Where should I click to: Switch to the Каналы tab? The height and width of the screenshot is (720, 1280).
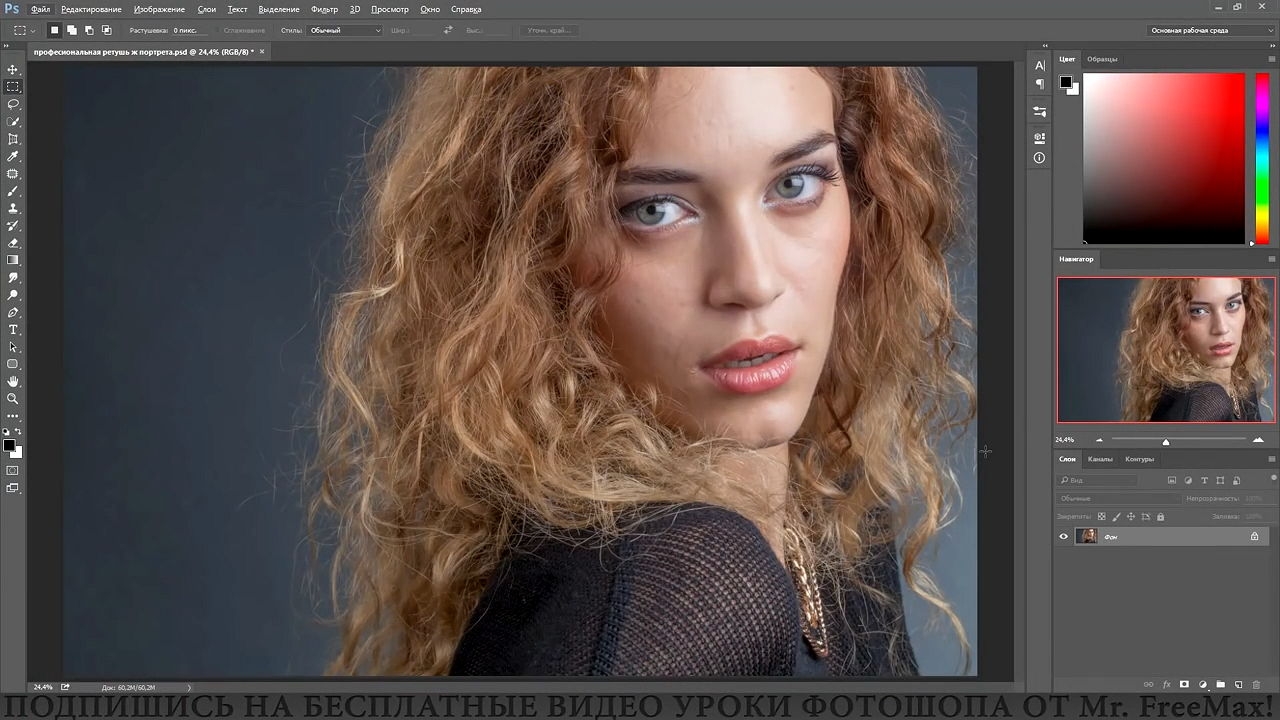pyautogui.click(x=1100, y=459)
